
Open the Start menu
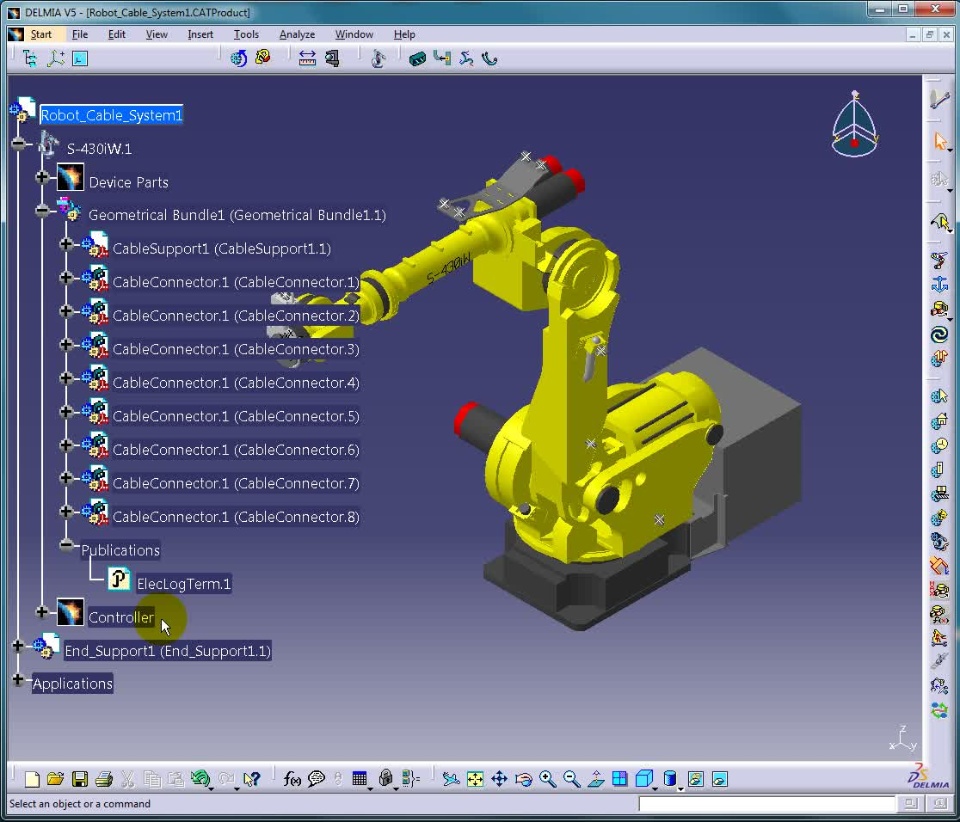(x=41, y=34)
